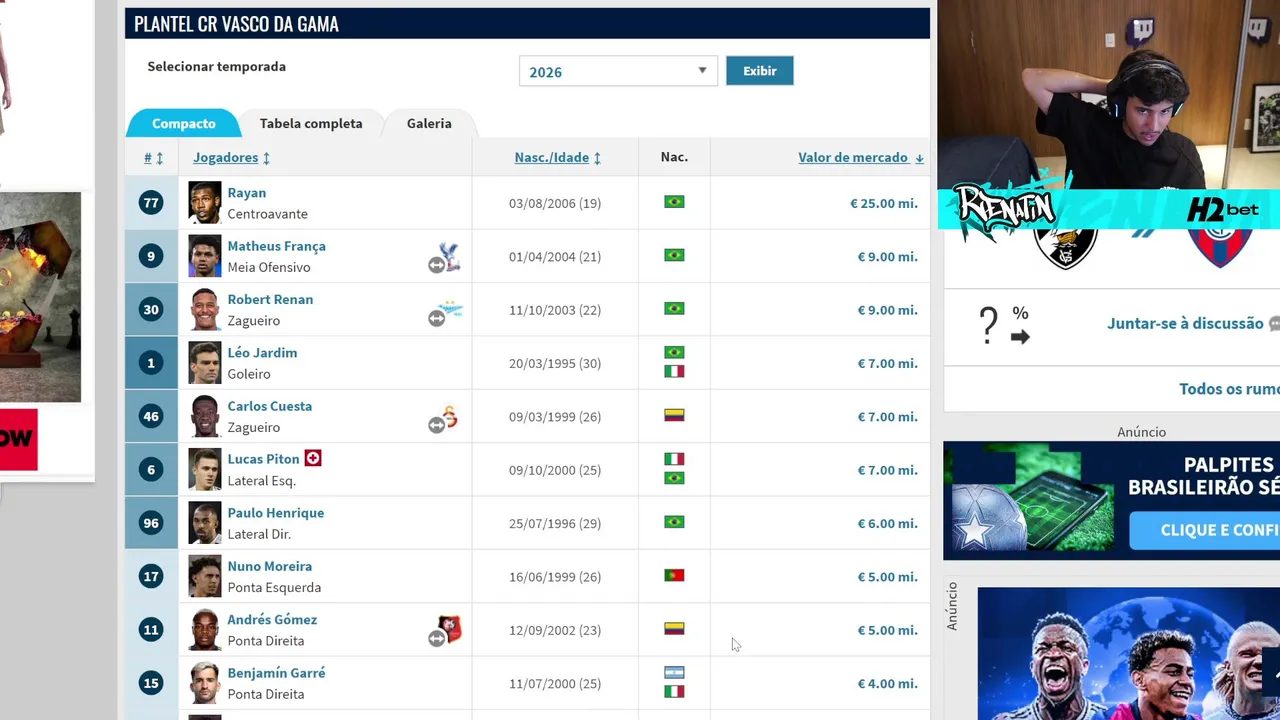Switch to the Compacto tab
1280x720 pixels.
click(x=183, y=123)
